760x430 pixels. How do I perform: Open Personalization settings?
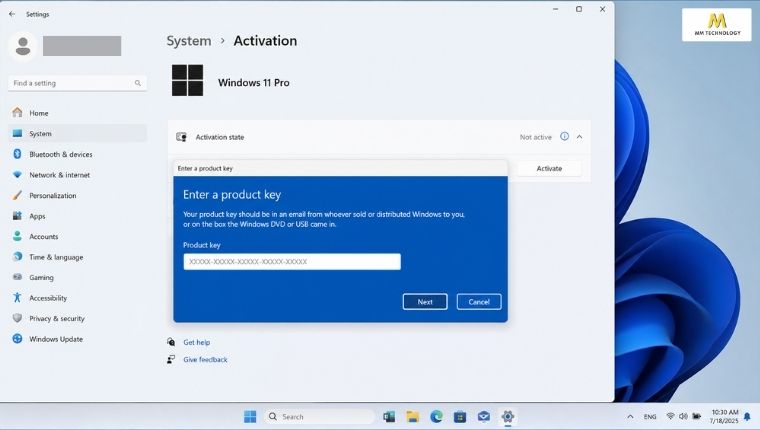[78, 195]
